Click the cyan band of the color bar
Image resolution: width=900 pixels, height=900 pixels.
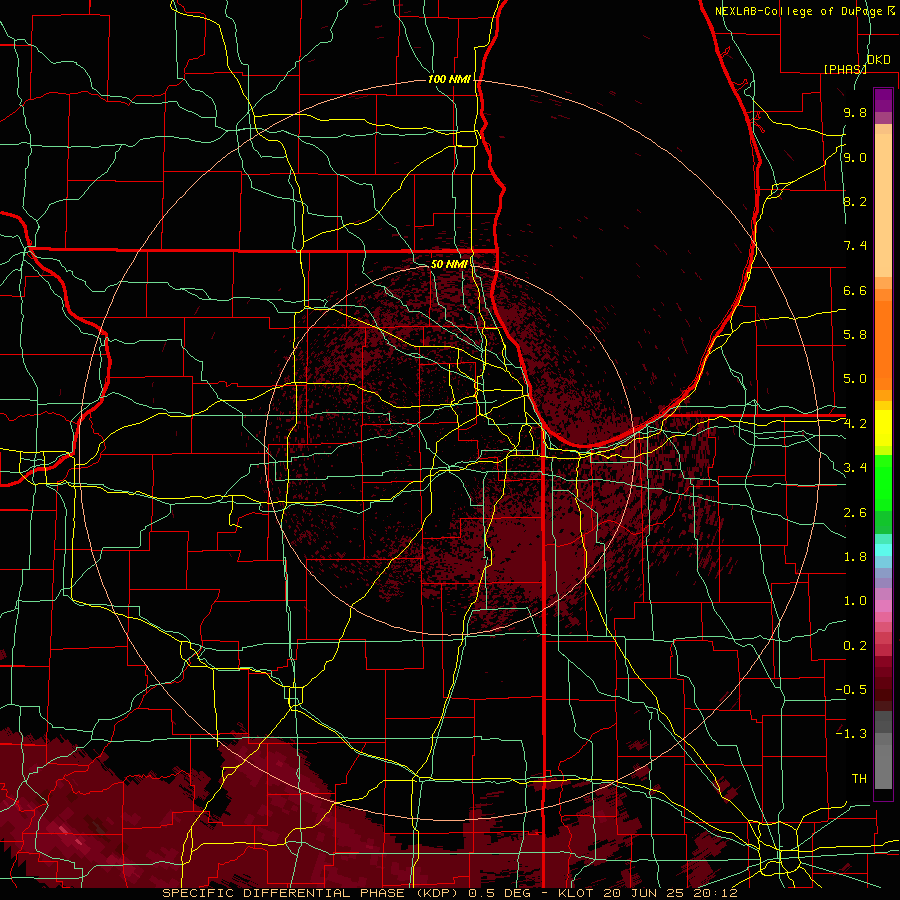point(883,550)
